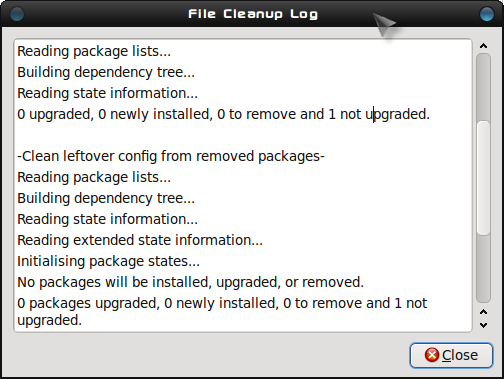Click the first 'Building dependency tree...' line
Viewport: 504px width, 379px height.
(x=106, y=72)
